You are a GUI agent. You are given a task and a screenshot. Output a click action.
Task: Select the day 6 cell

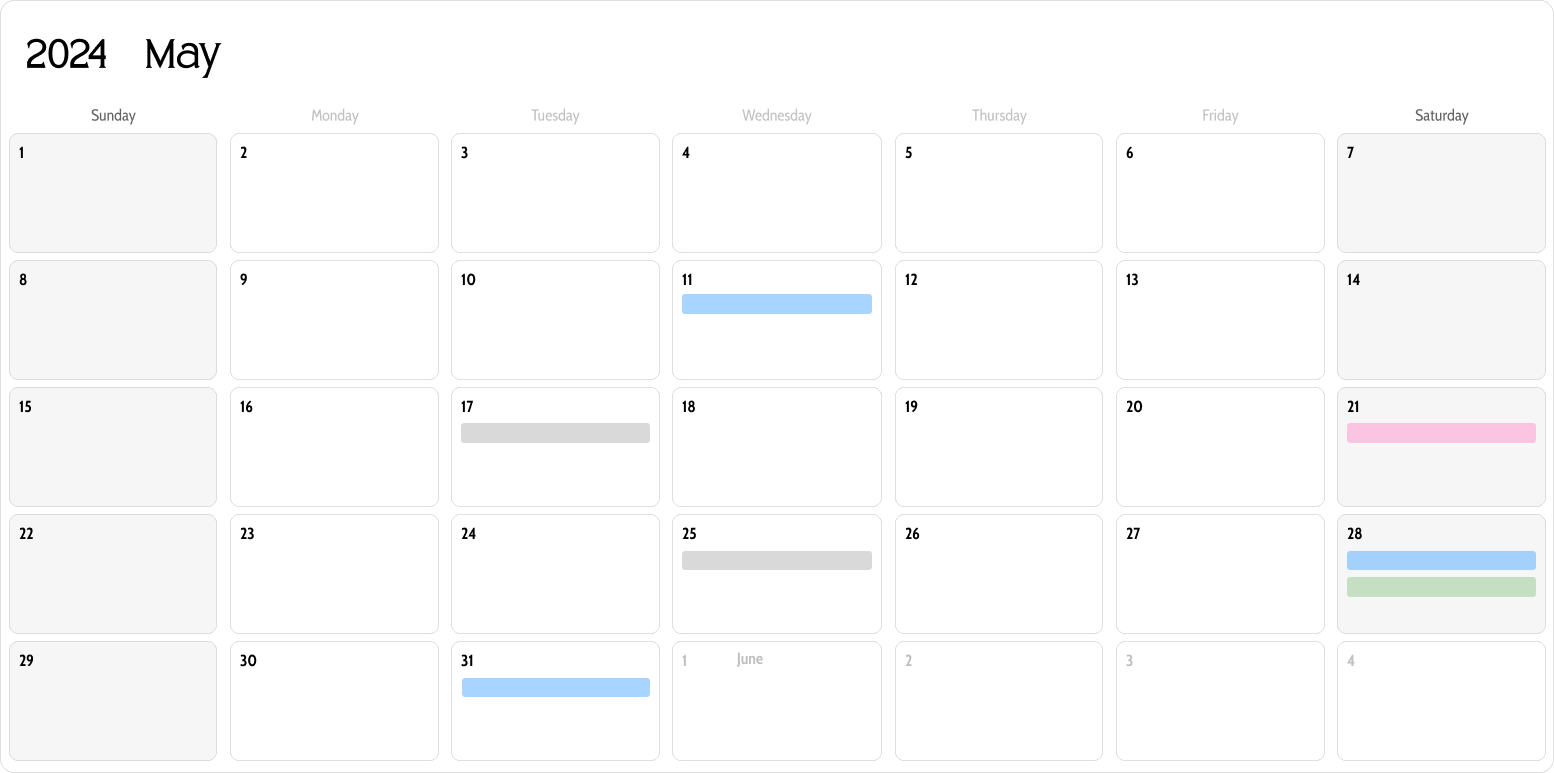point(1220,193)
